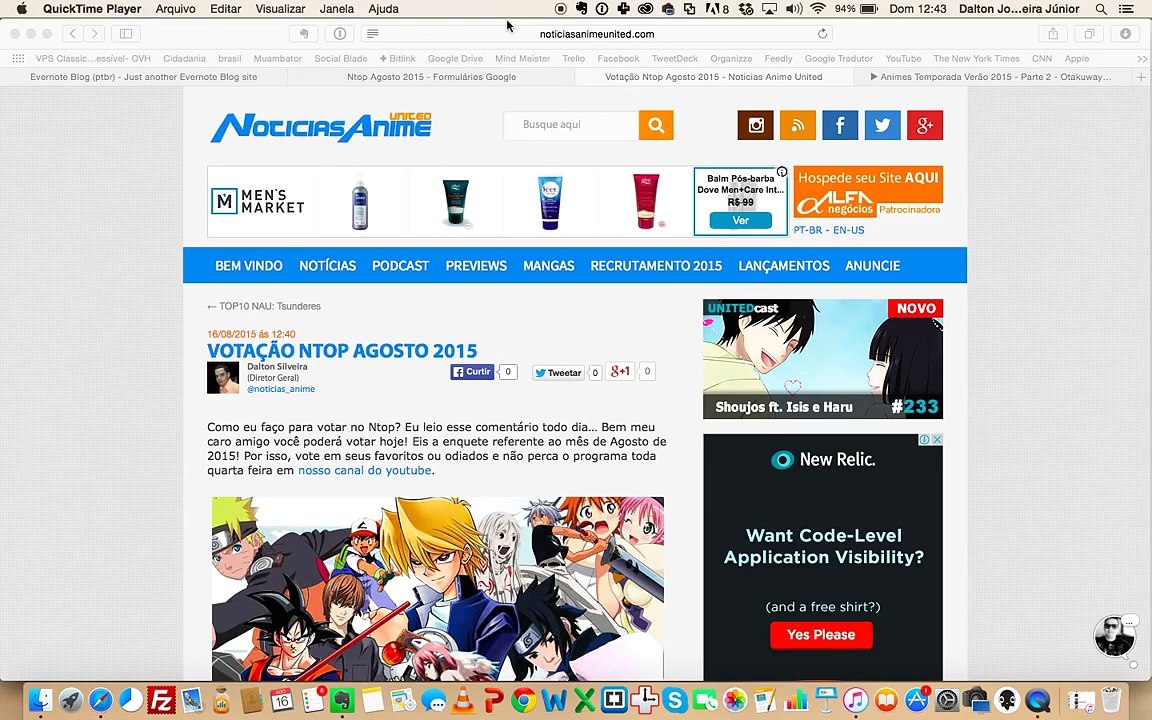Open Safari's downloads button

pos(1125,34)
